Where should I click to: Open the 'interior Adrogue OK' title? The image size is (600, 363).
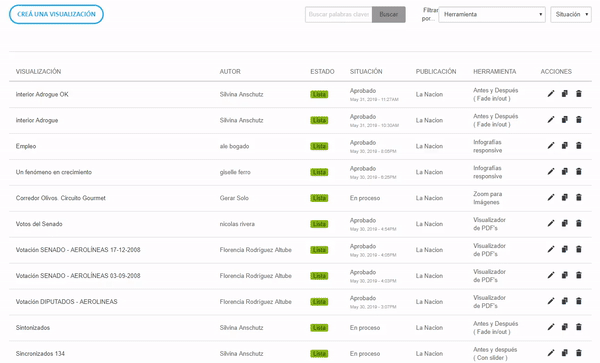[x=42, y=94]
